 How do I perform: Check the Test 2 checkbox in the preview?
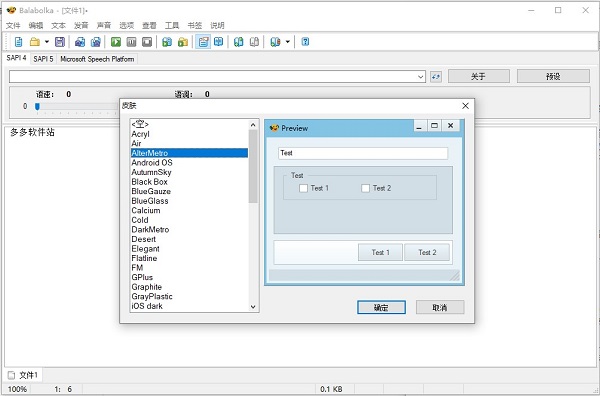[365, 188]
